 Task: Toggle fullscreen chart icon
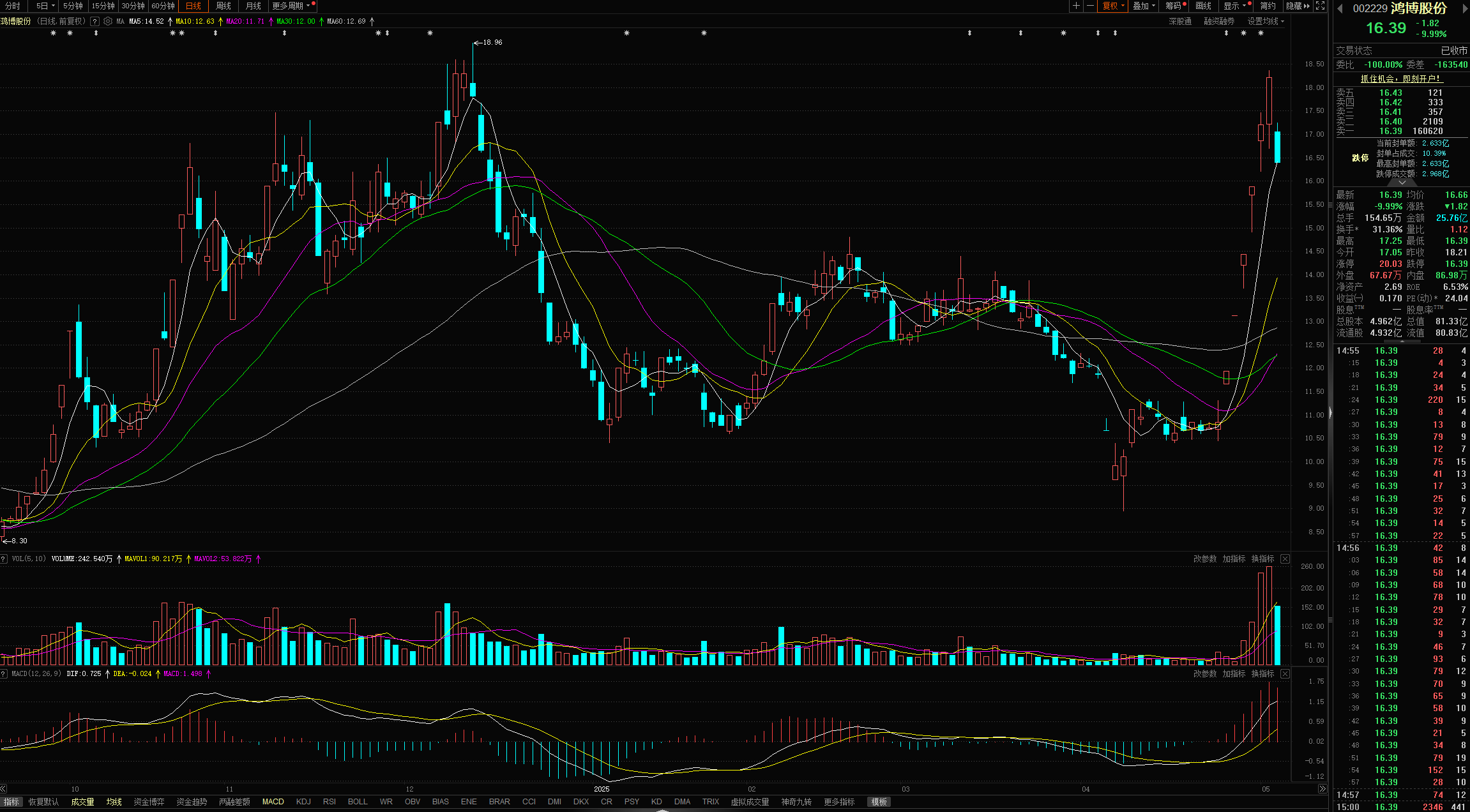tap(1320, 6)
